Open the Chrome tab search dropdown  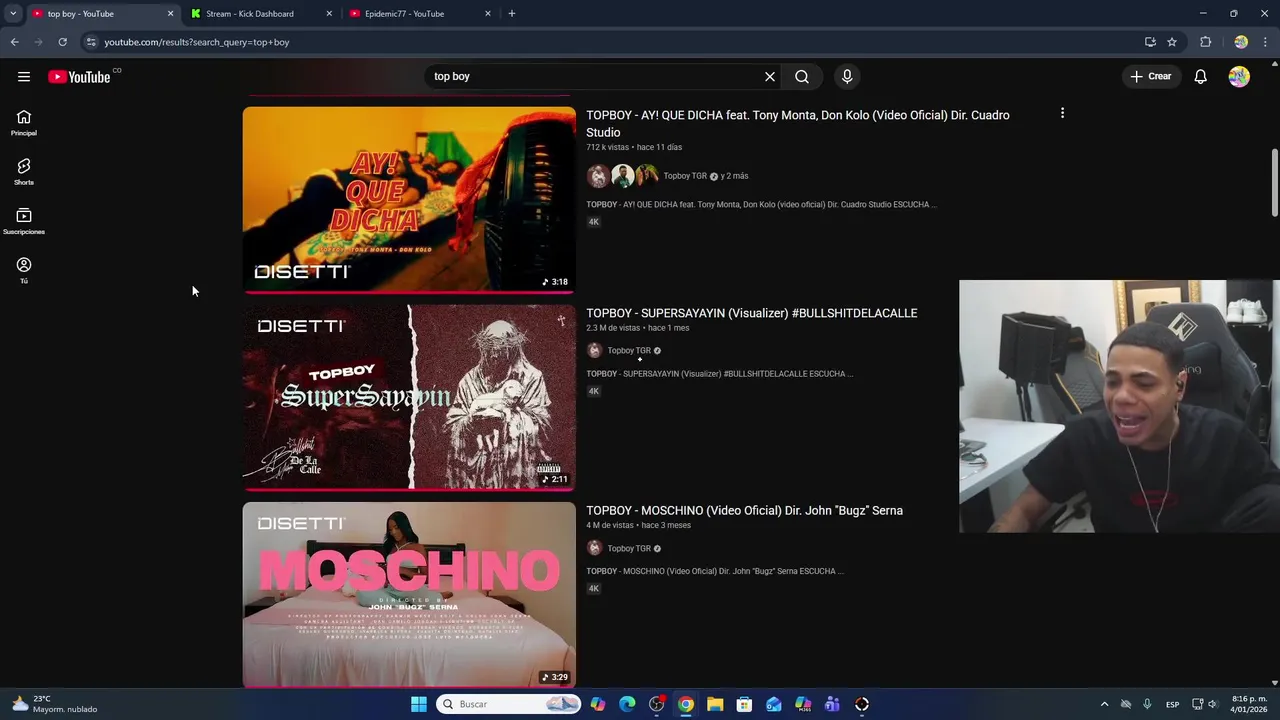(13, 14)
